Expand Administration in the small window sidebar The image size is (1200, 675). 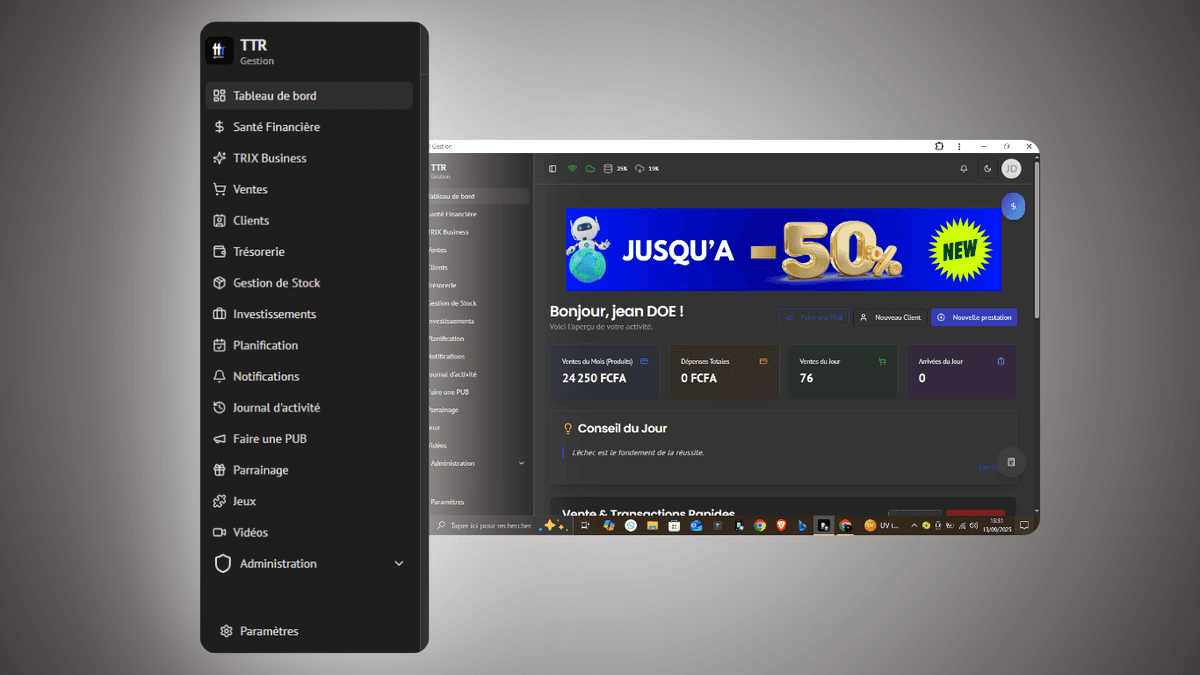click(521, 463)
